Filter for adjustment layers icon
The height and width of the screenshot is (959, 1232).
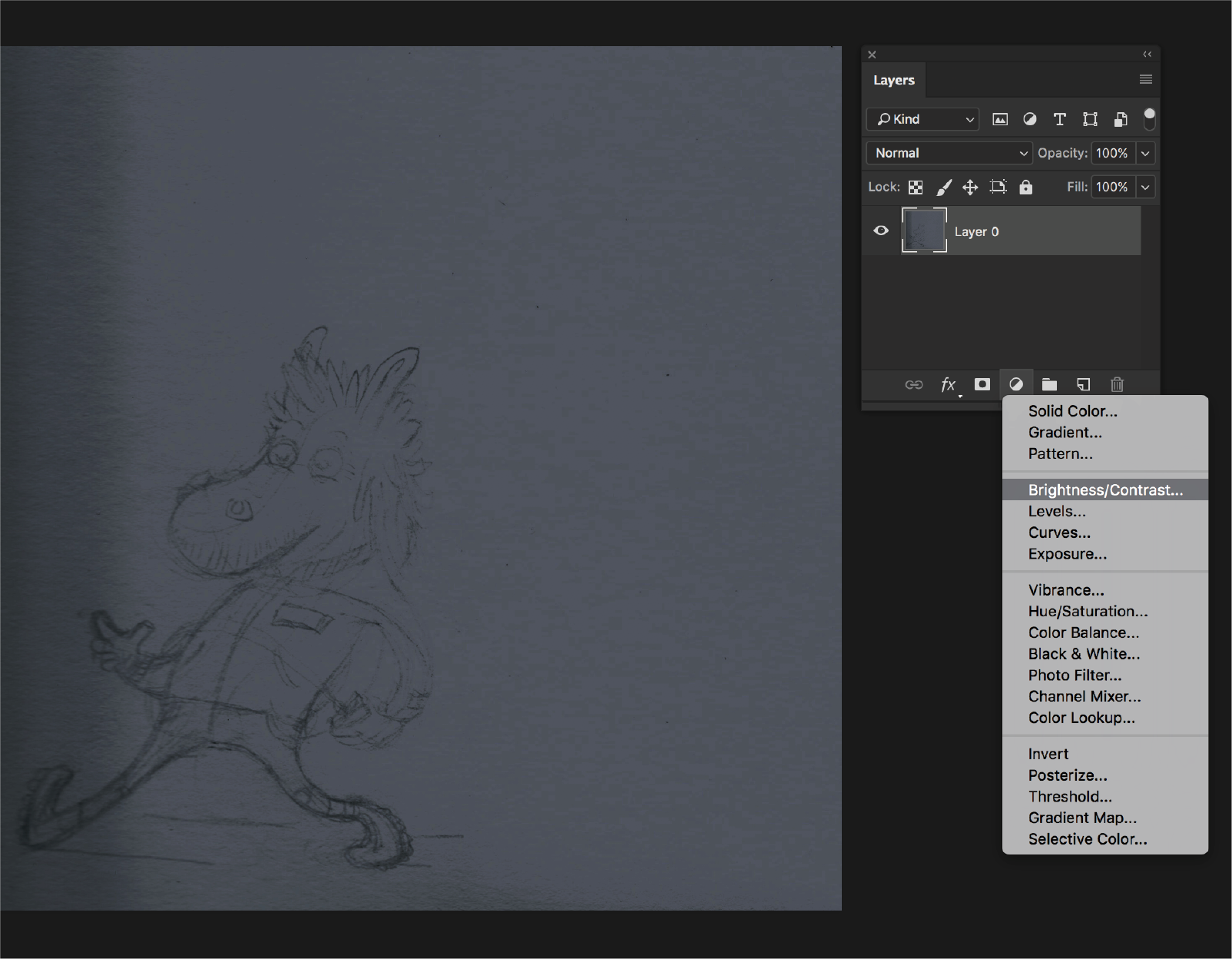[1030, 119]
